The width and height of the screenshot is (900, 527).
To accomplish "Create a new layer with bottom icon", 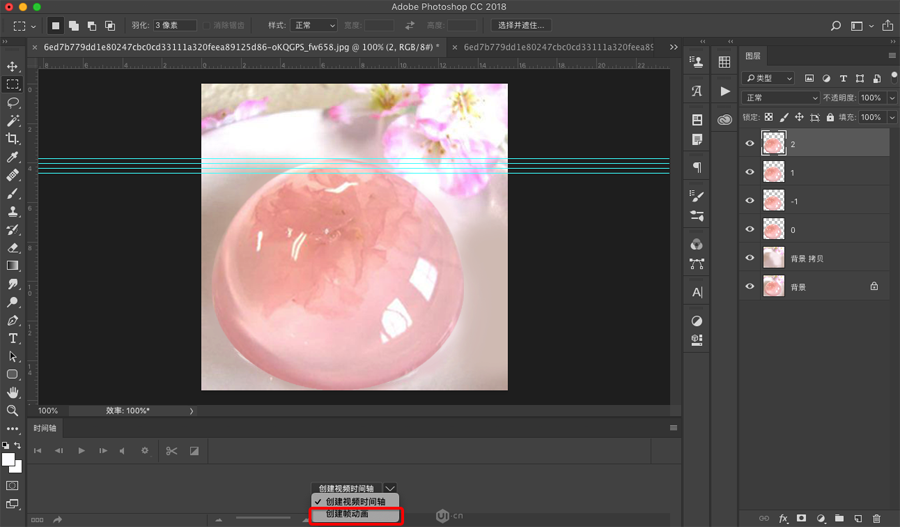I will pyautogui.click(x=858, y=518).
